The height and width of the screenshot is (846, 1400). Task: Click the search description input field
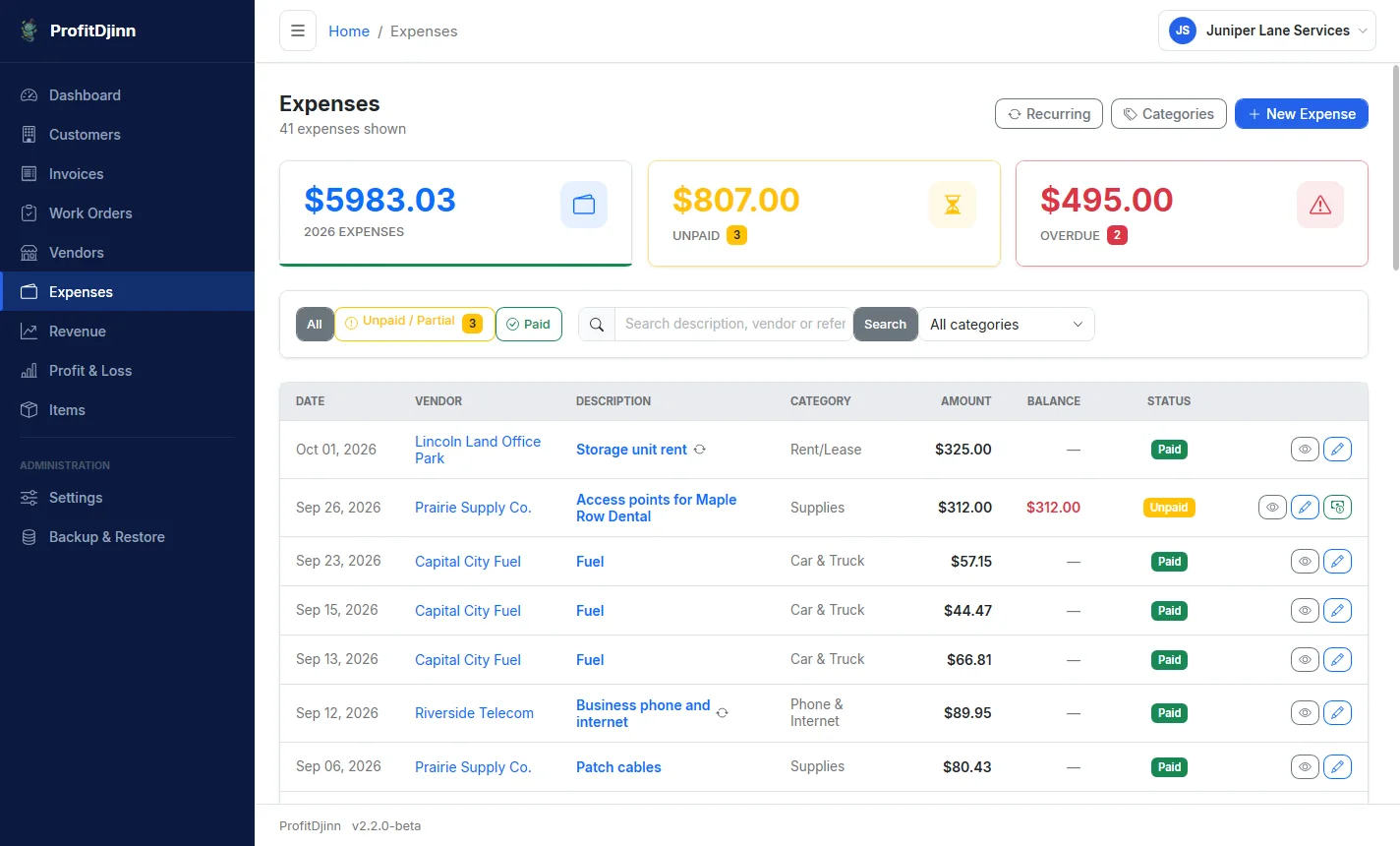(733, 325)
